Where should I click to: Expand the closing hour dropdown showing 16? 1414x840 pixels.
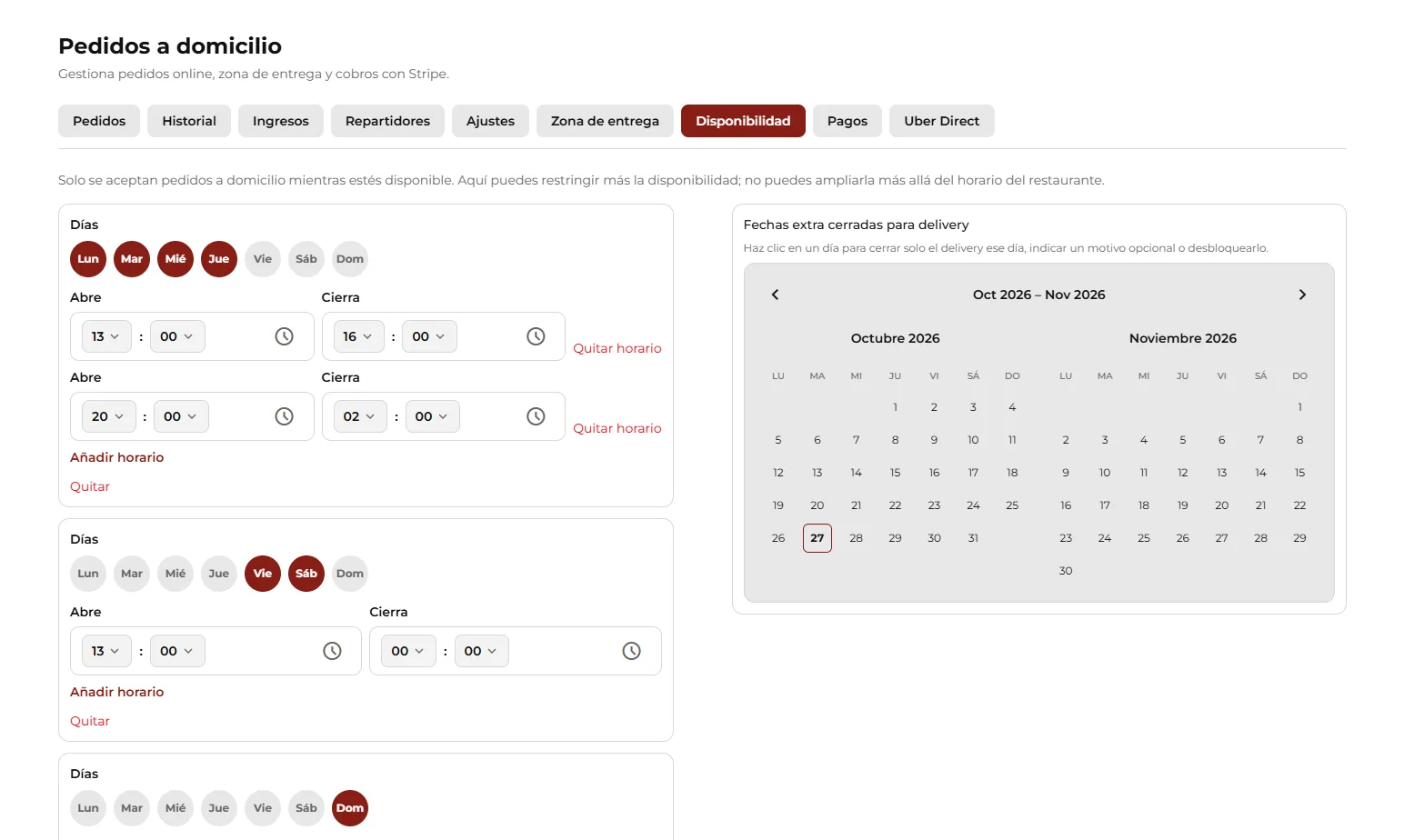[x=358, y=336]
